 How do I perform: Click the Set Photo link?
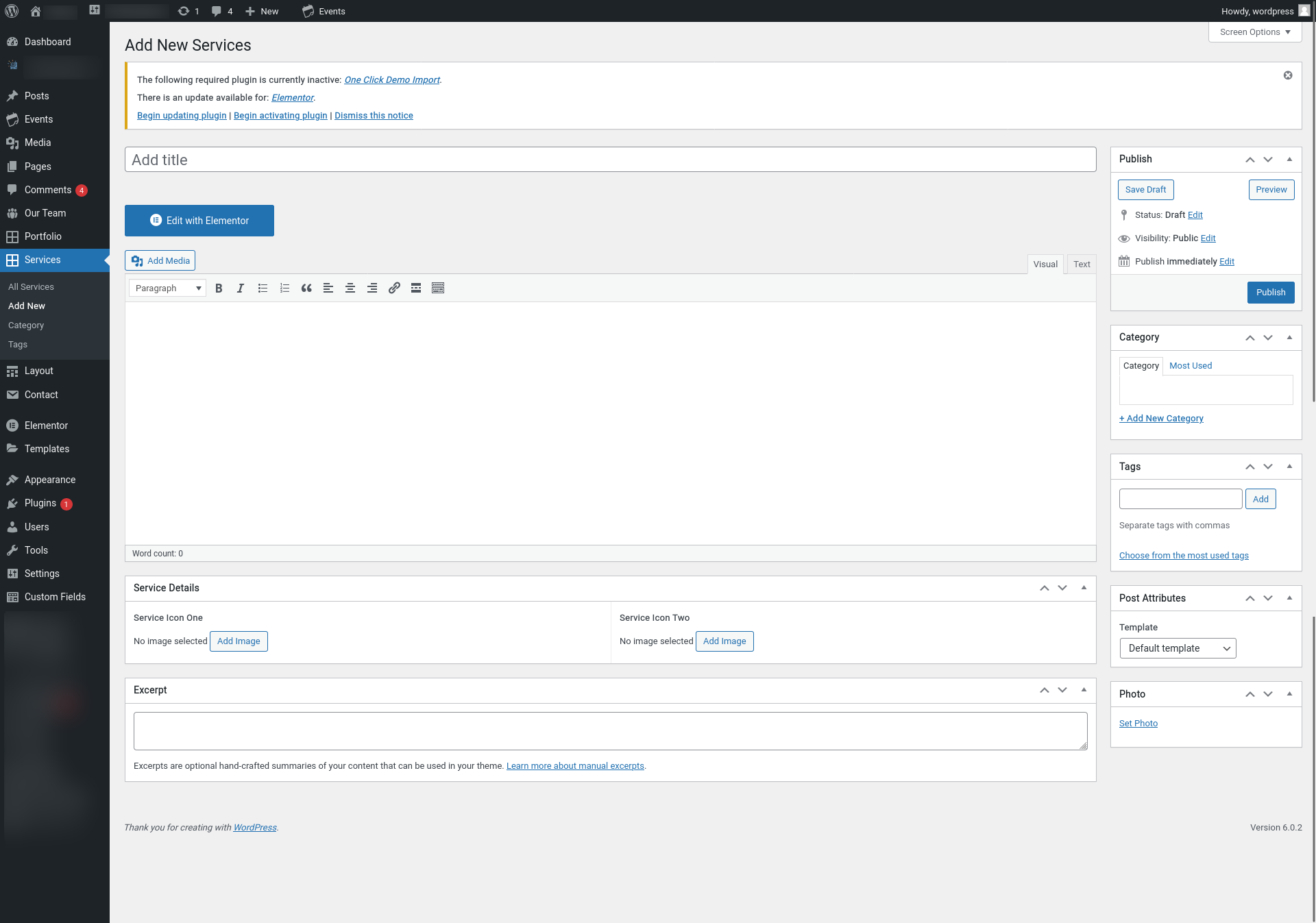(1138, 724)
